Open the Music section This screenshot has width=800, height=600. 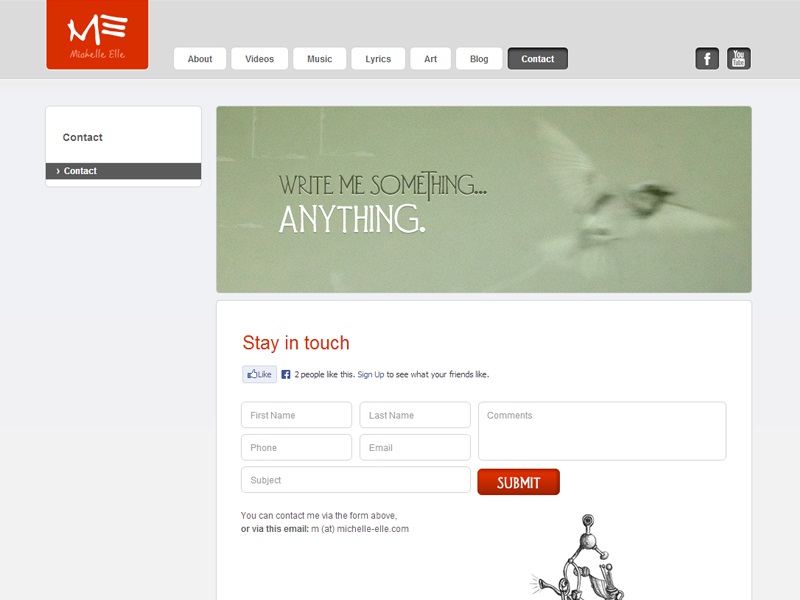click(x=319, y=59)
